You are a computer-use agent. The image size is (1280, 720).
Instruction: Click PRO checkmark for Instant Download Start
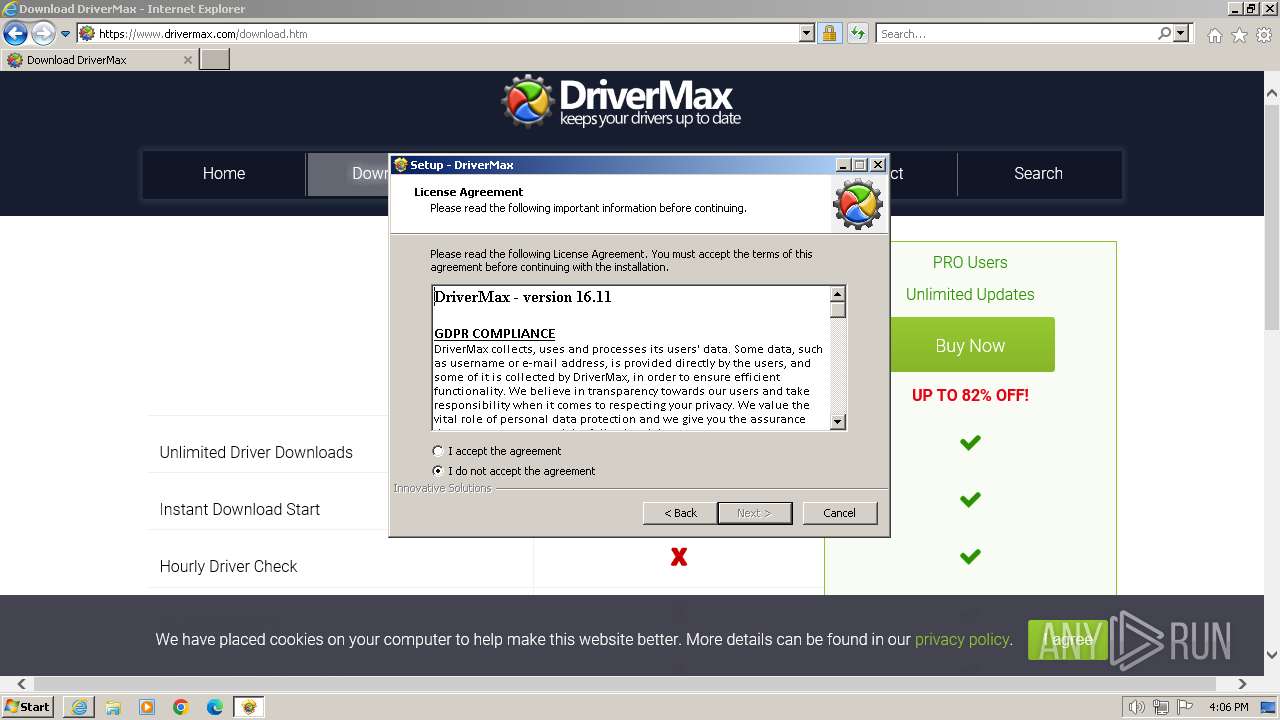coord(970,499)
